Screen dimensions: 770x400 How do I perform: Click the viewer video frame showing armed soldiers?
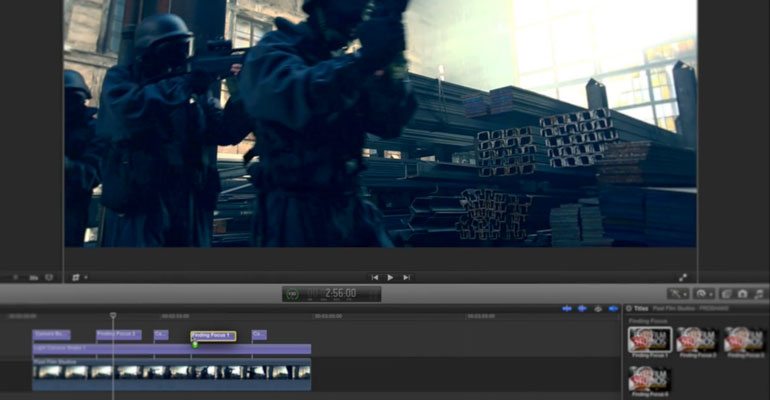(380, 123)
